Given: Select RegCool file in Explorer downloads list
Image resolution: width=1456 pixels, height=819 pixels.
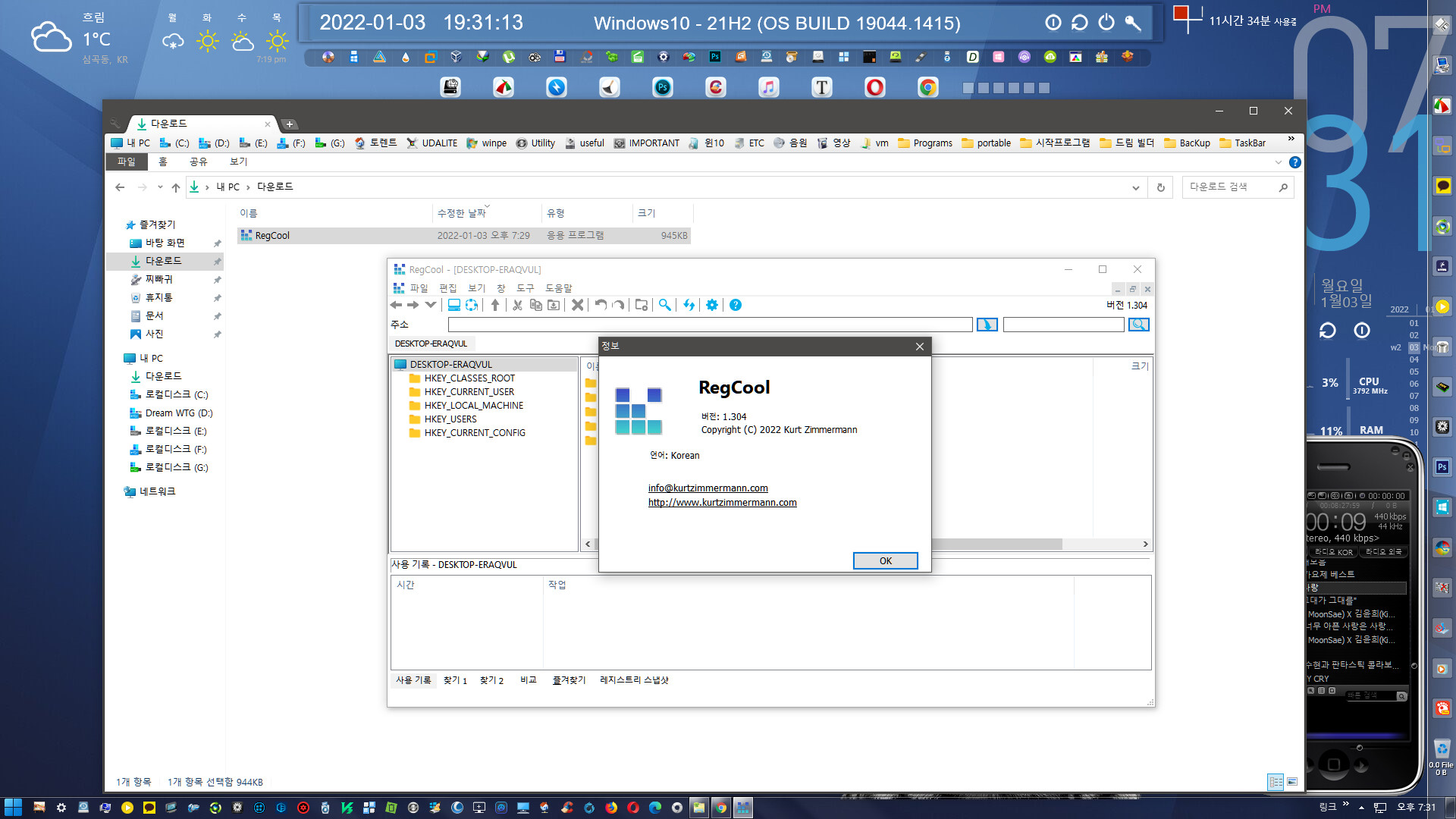Looking at the screenshot, I should (x=464, y=236).
